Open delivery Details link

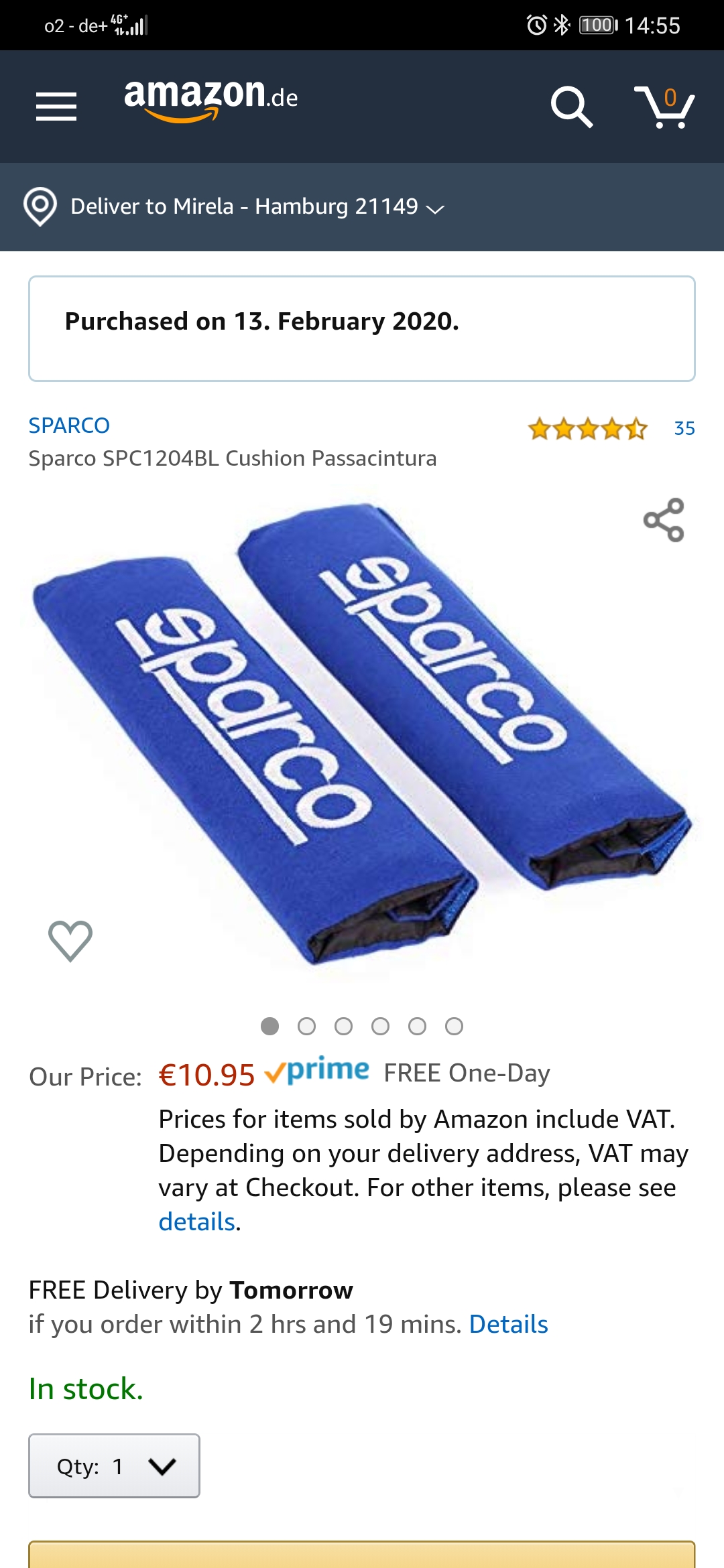(x=509, y=1324)
